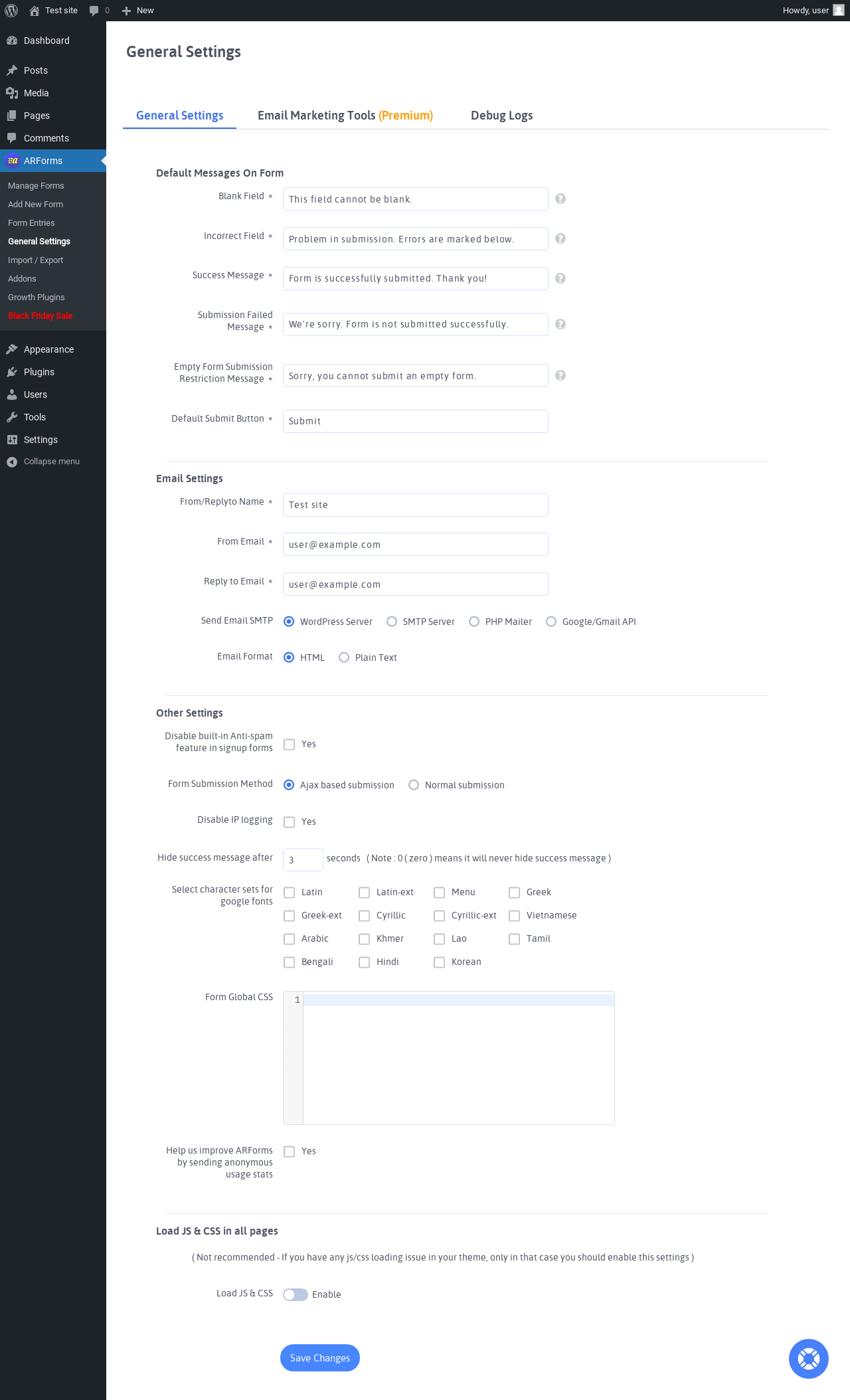Click the Media icon in sidebar
The image size is (850, 1400).
coord(12,93)
